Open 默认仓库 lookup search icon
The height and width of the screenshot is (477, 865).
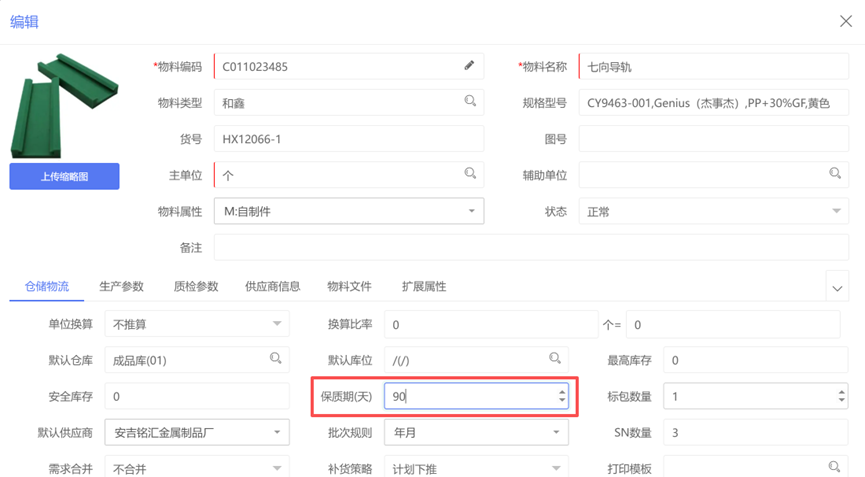tap(275, 359)
